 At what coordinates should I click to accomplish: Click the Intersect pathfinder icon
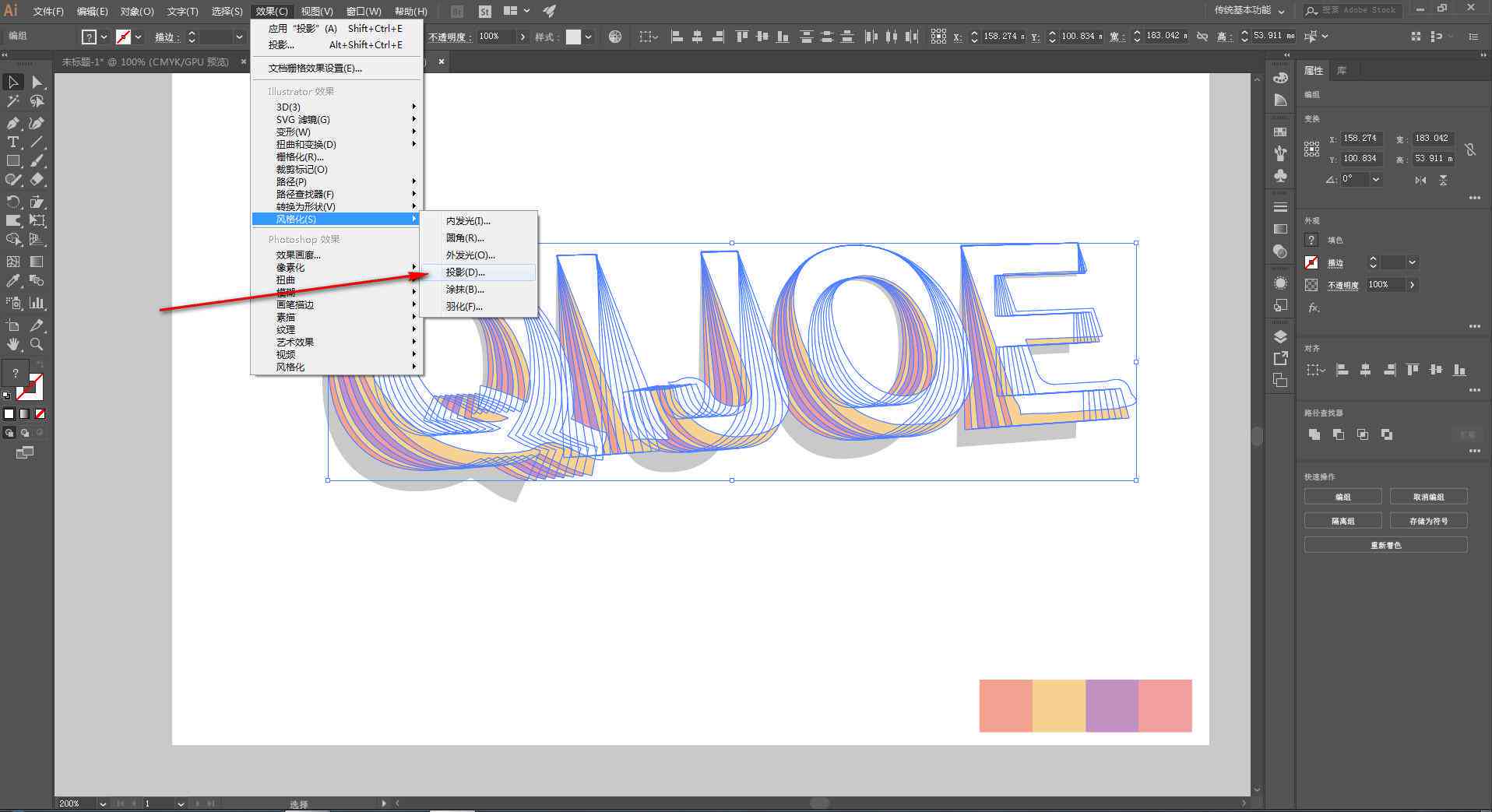(1363, 434)
